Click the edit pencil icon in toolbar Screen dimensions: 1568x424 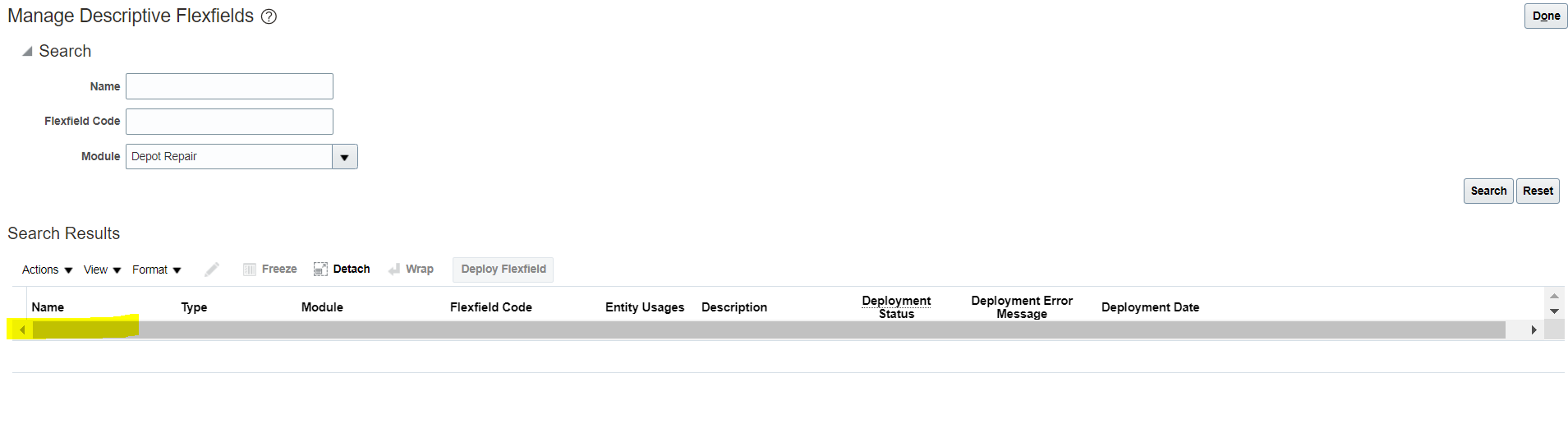[212, 270]
